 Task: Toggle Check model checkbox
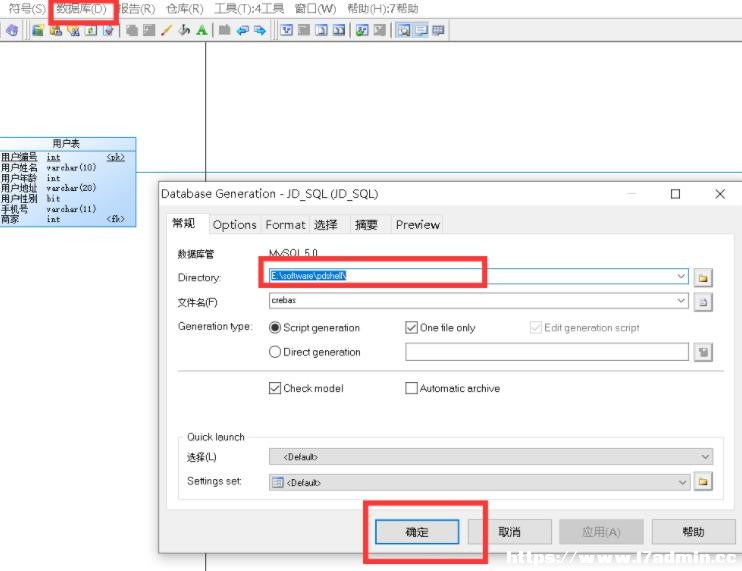[275, 388]
